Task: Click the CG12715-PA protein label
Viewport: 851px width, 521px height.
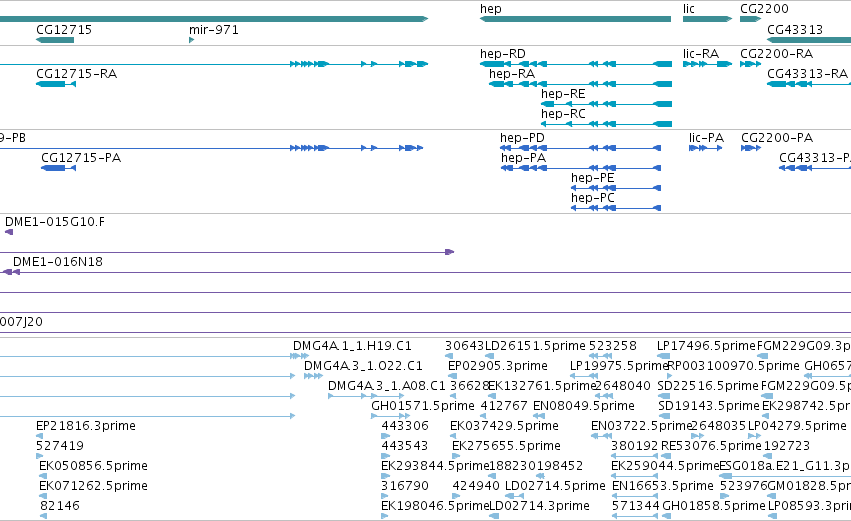Action: point(81,158)
